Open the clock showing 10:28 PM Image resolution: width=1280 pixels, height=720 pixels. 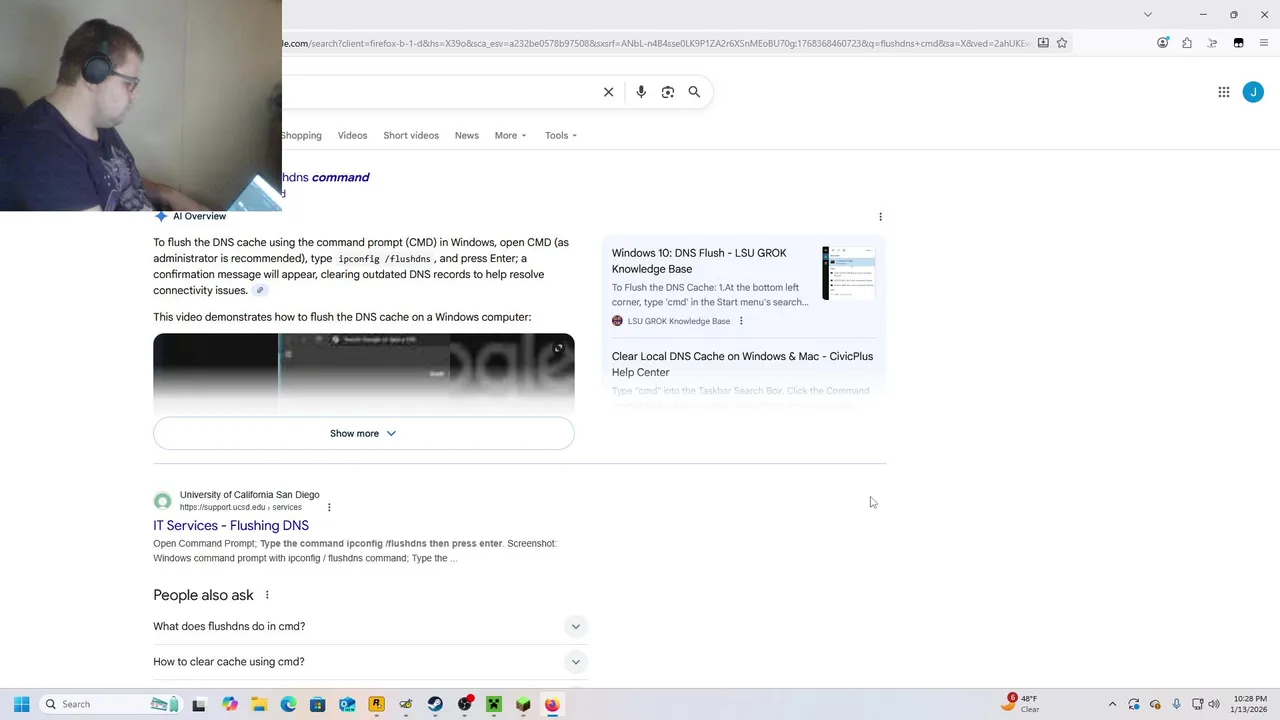pyautogui.click(x=1250, y=704)
